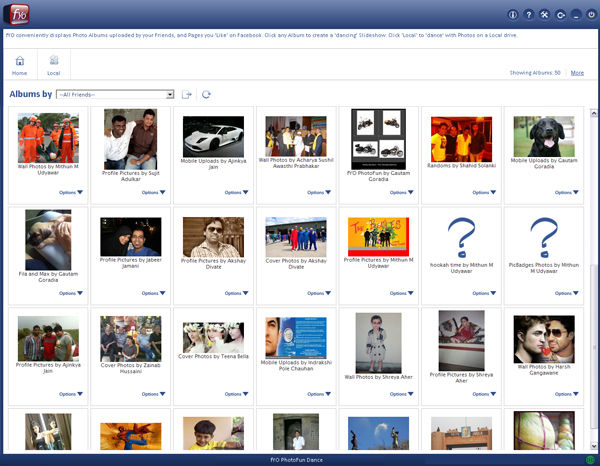This screenshot has width=600, height=466.
Task: Open the info icon in title bar
Action: [512, 15]
